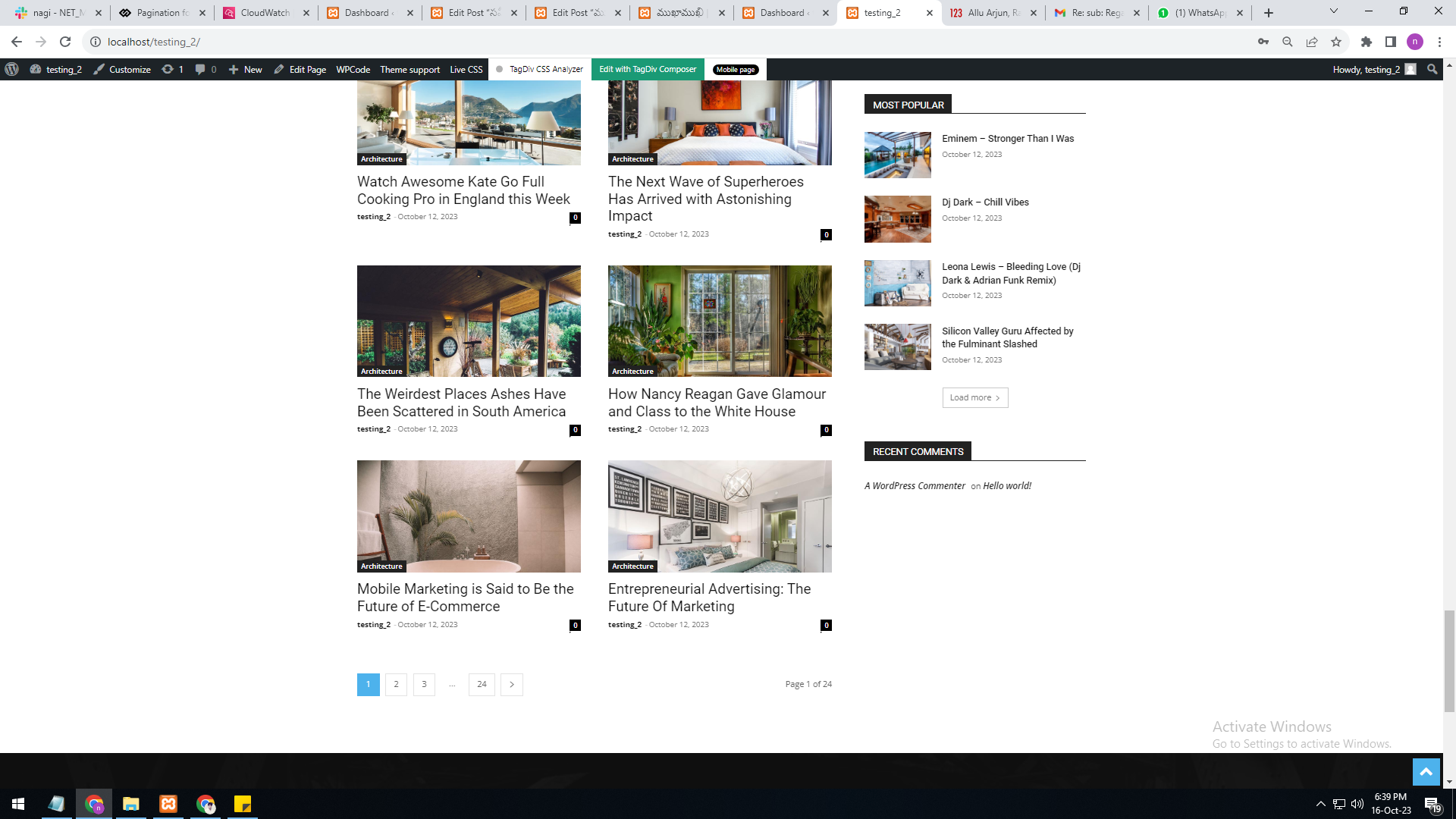This screenshot has width=1456, height=819.
Task: Click the next page chevron
Action: (x=512, y=684)
